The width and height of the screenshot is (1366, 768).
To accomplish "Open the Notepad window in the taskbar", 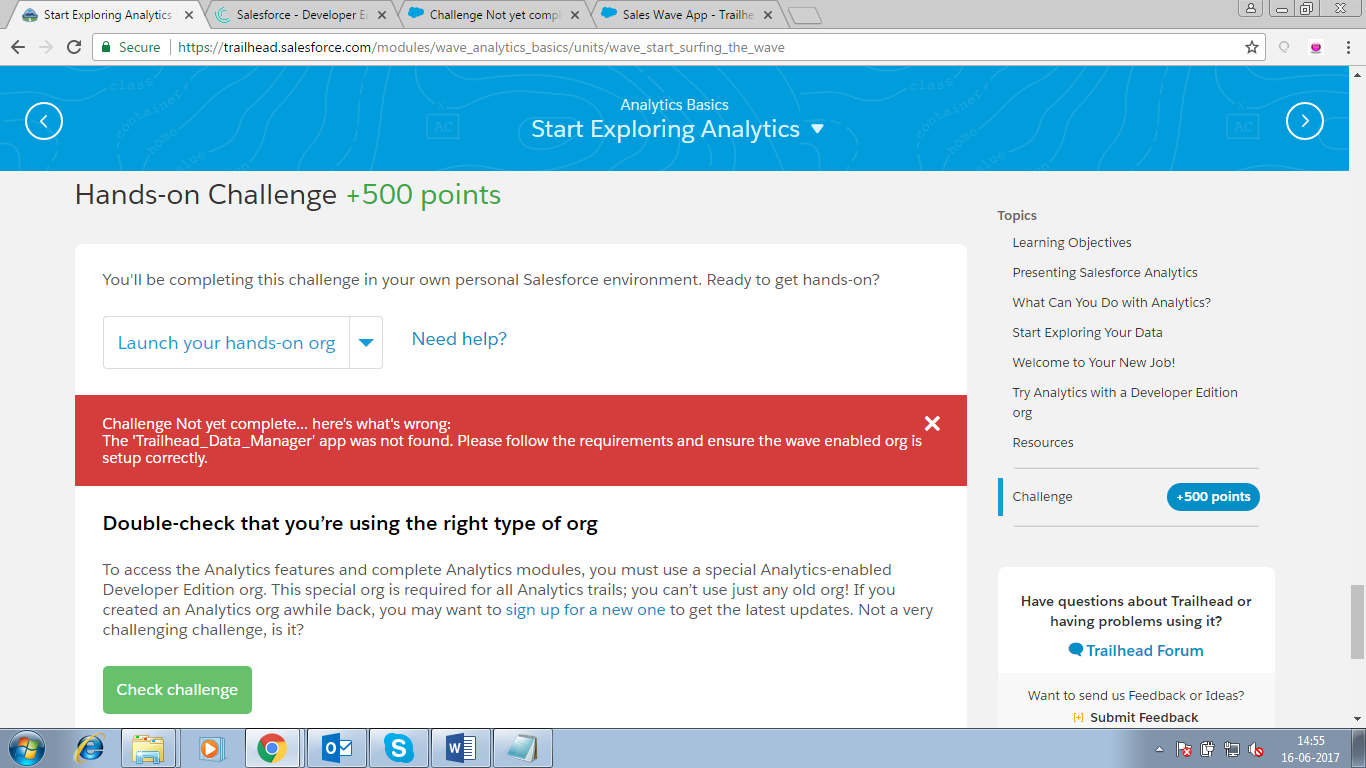I will click(x=523, y=748).
